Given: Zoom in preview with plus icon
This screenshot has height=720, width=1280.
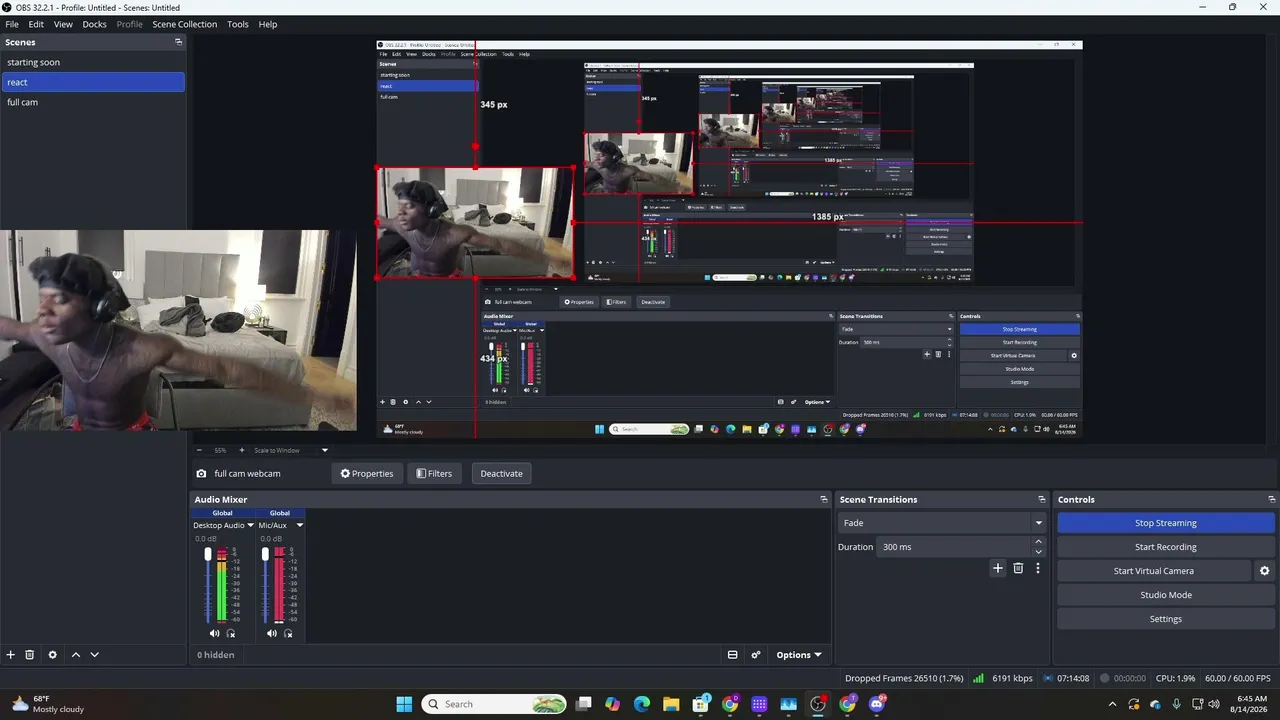Looking at the screenshot, I should pos(241,450).
